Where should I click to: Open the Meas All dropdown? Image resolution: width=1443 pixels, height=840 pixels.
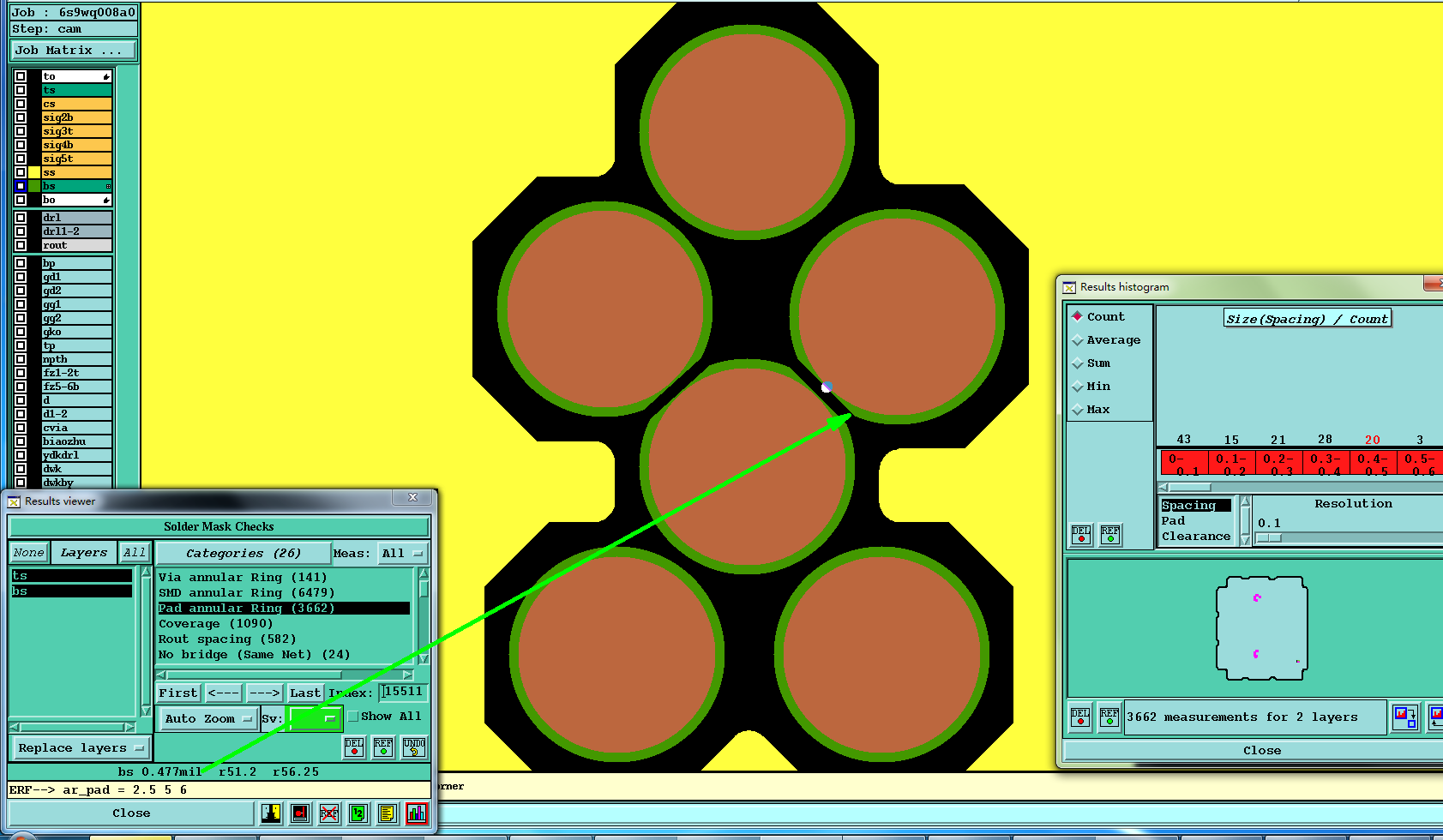[403, 553]
